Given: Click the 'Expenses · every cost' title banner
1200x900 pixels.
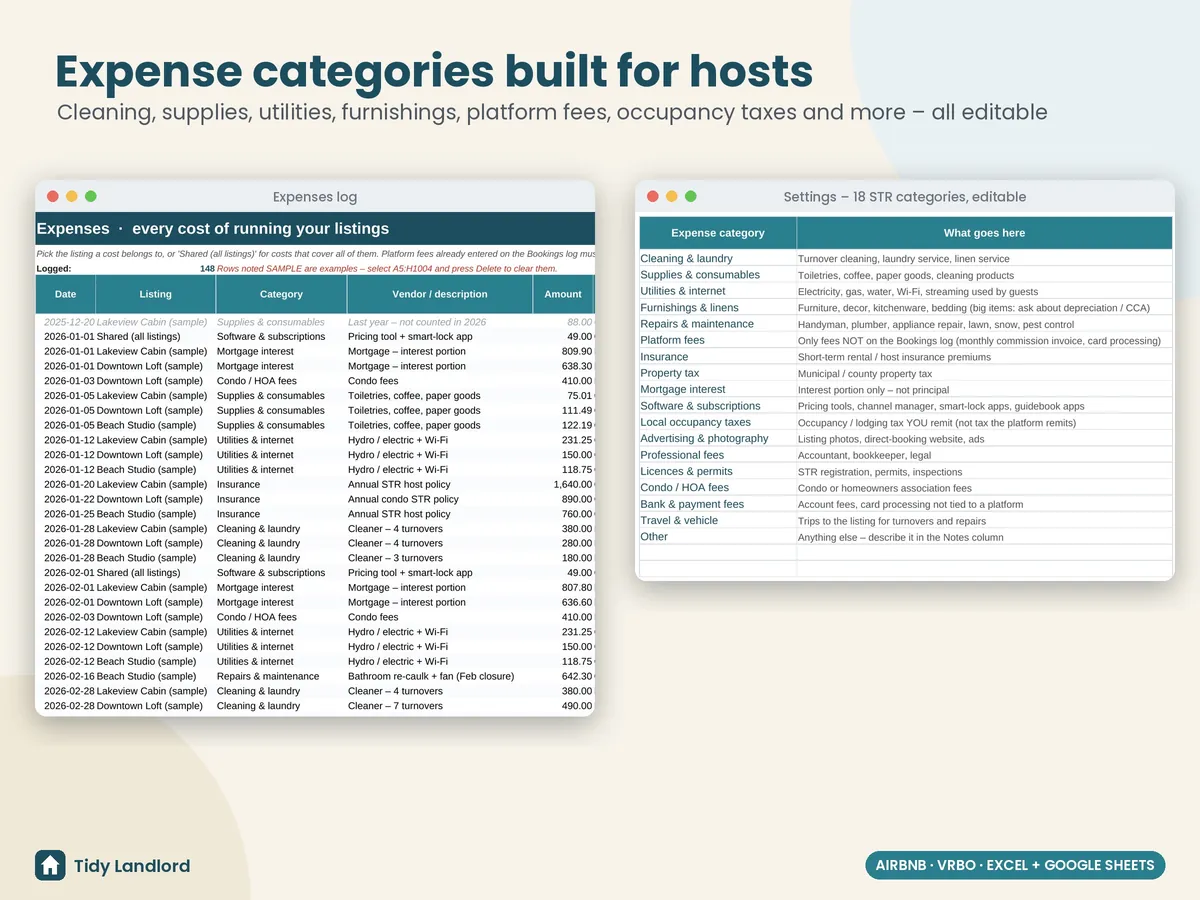Looking at the screenshot, I should (x=315, y=229).
